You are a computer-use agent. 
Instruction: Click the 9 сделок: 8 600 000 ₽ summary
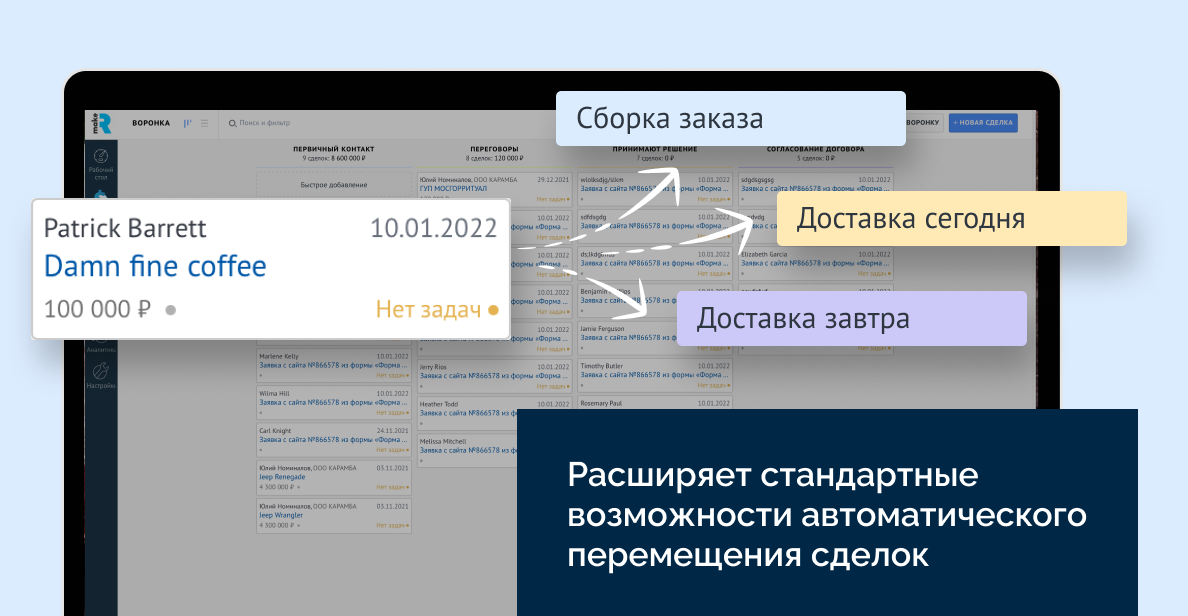pyautogui.click(x=333, y=158)
